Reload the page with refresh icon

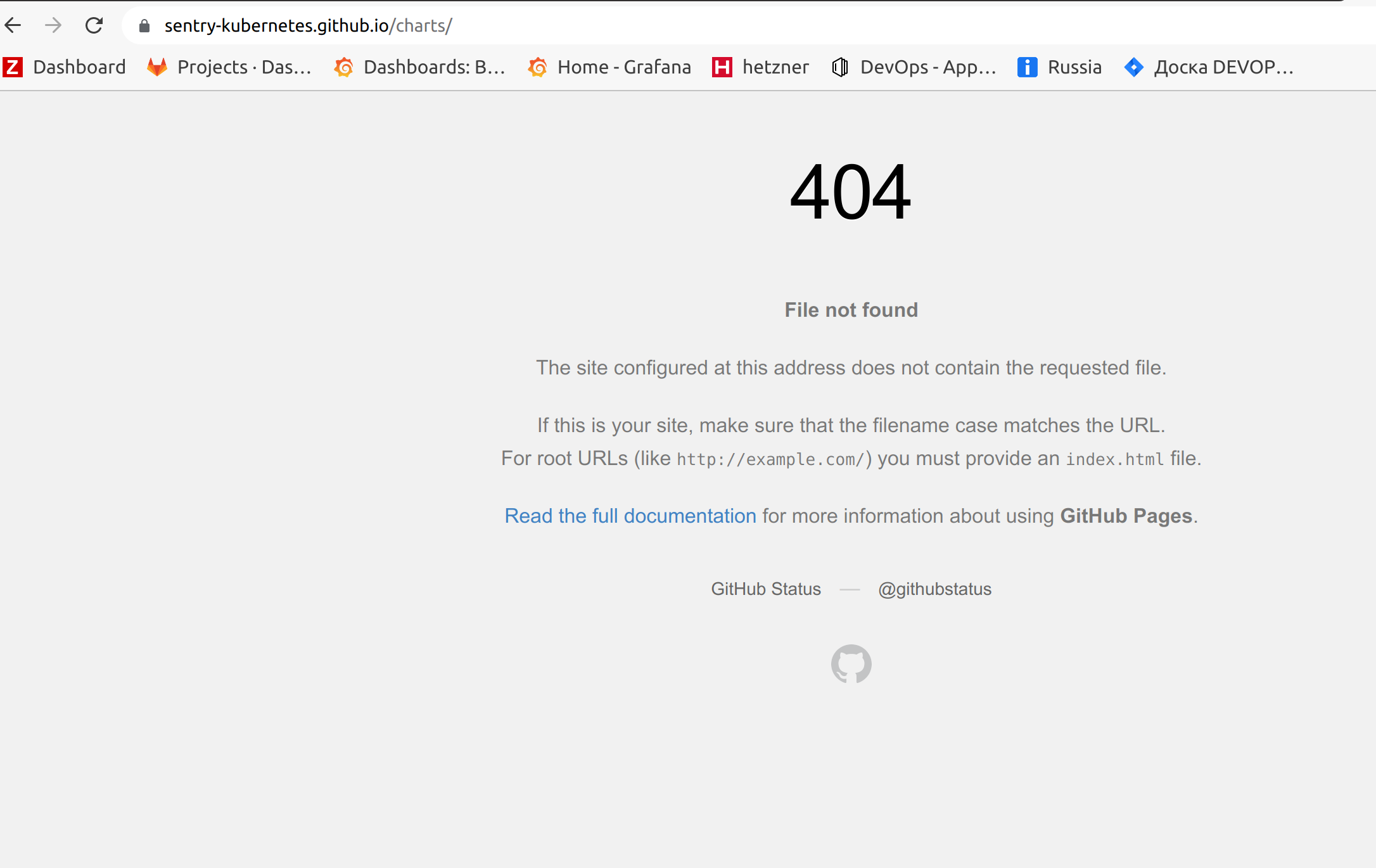tap(94, 25)
